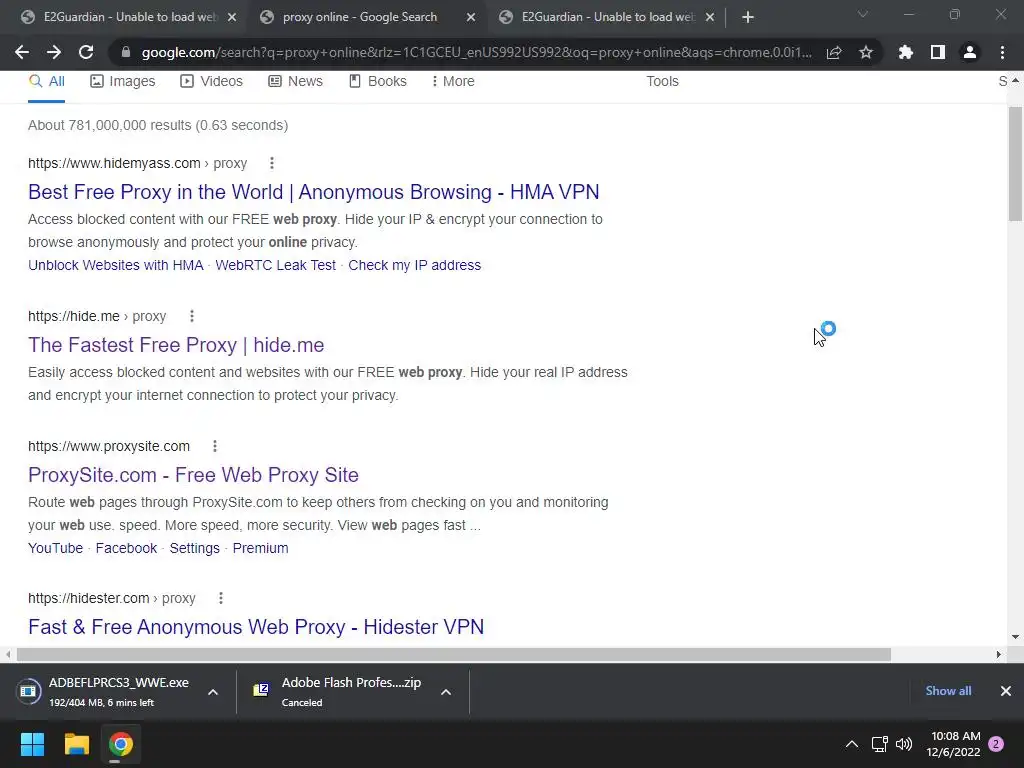Switch to Books results

[x=377, y=81]
